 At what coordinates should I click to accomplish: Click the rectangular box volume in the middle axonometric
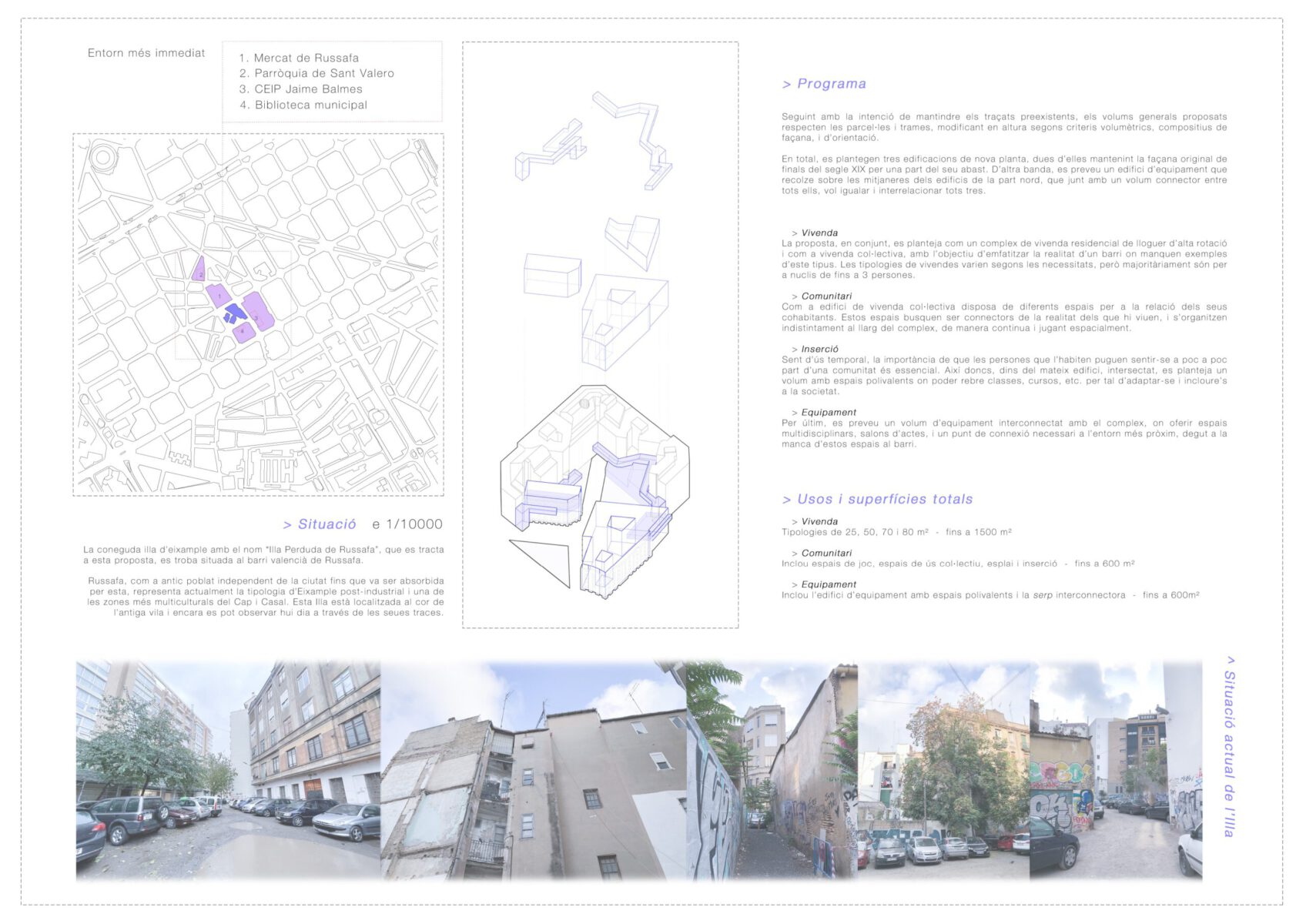(552, 276)
